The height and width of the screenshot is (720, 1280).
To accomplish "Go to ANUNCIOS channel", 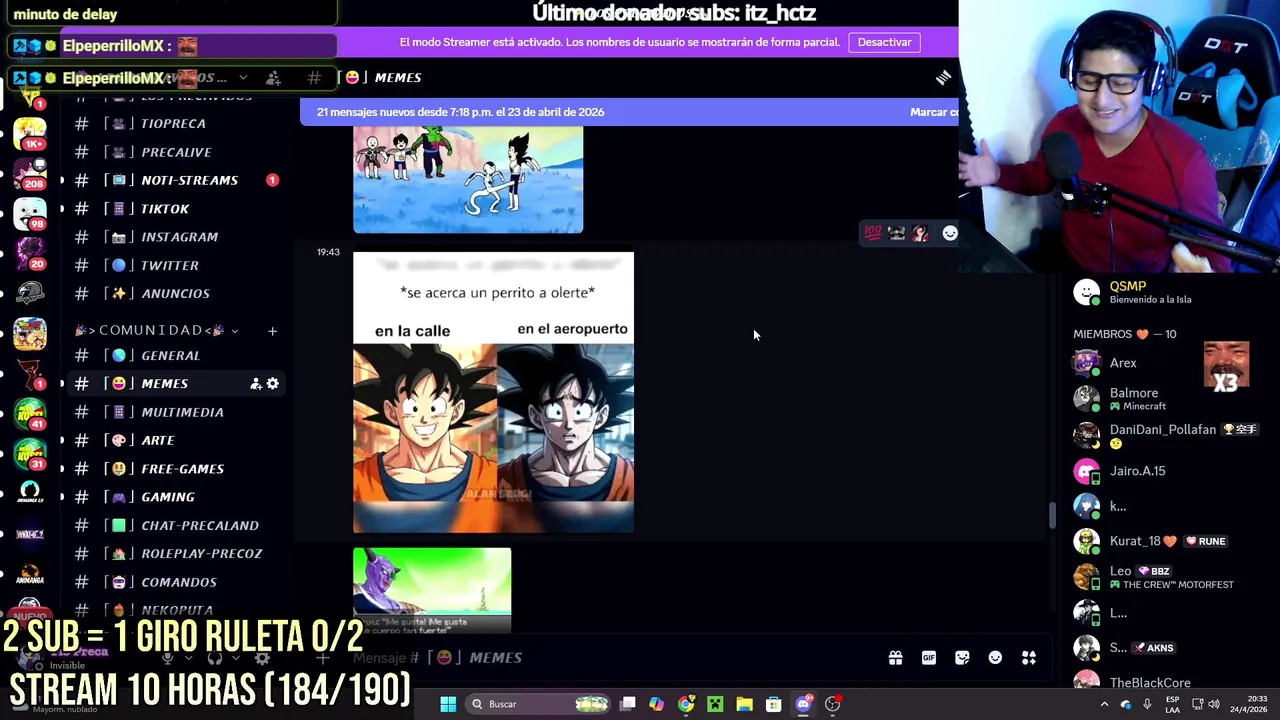I will click(176, 293).
